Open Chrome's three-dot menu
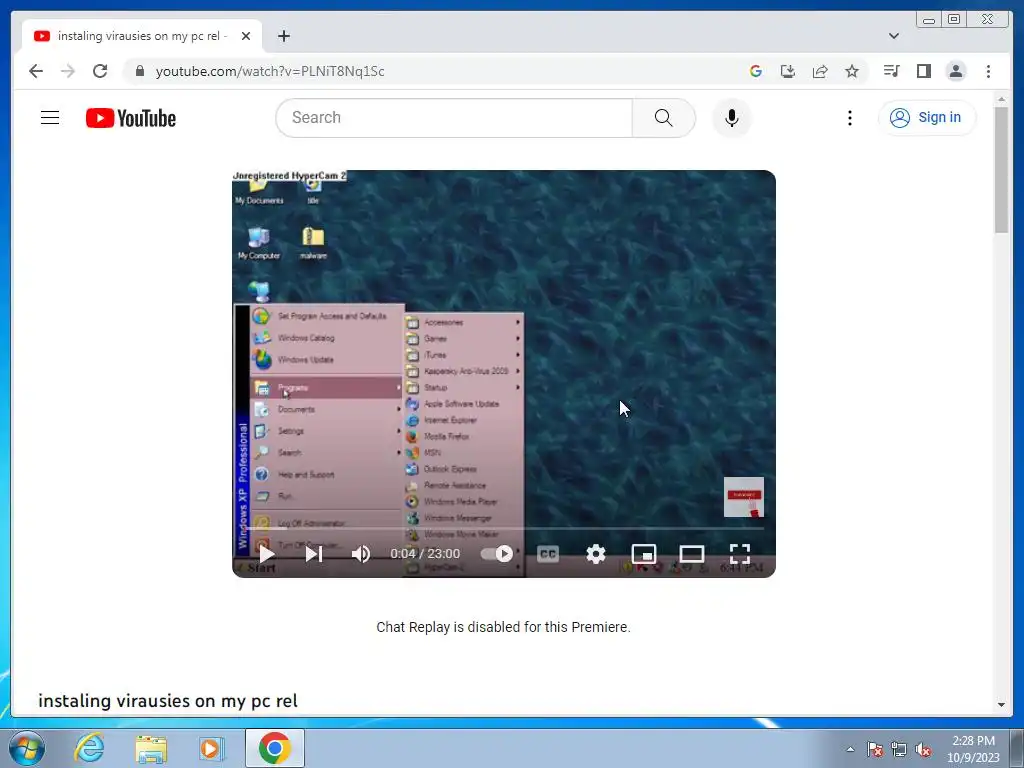 click(988, 71)
